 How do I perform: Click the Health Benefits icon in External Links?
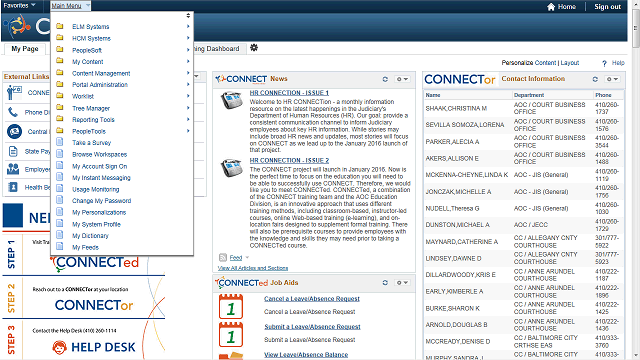click(13, 187)
